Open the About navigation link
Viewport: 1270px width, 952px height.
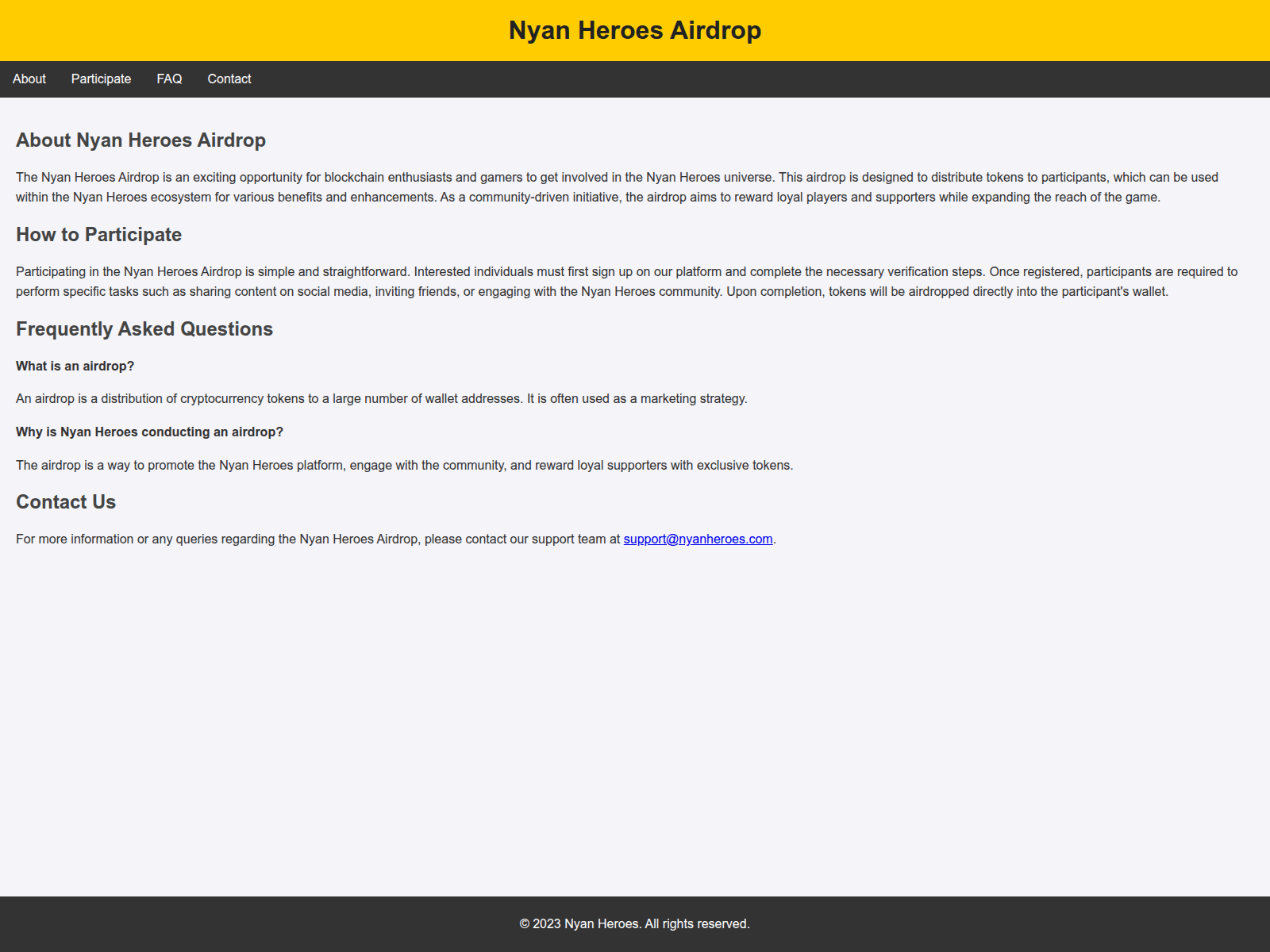pyautogui.click(x=29, y=79)
